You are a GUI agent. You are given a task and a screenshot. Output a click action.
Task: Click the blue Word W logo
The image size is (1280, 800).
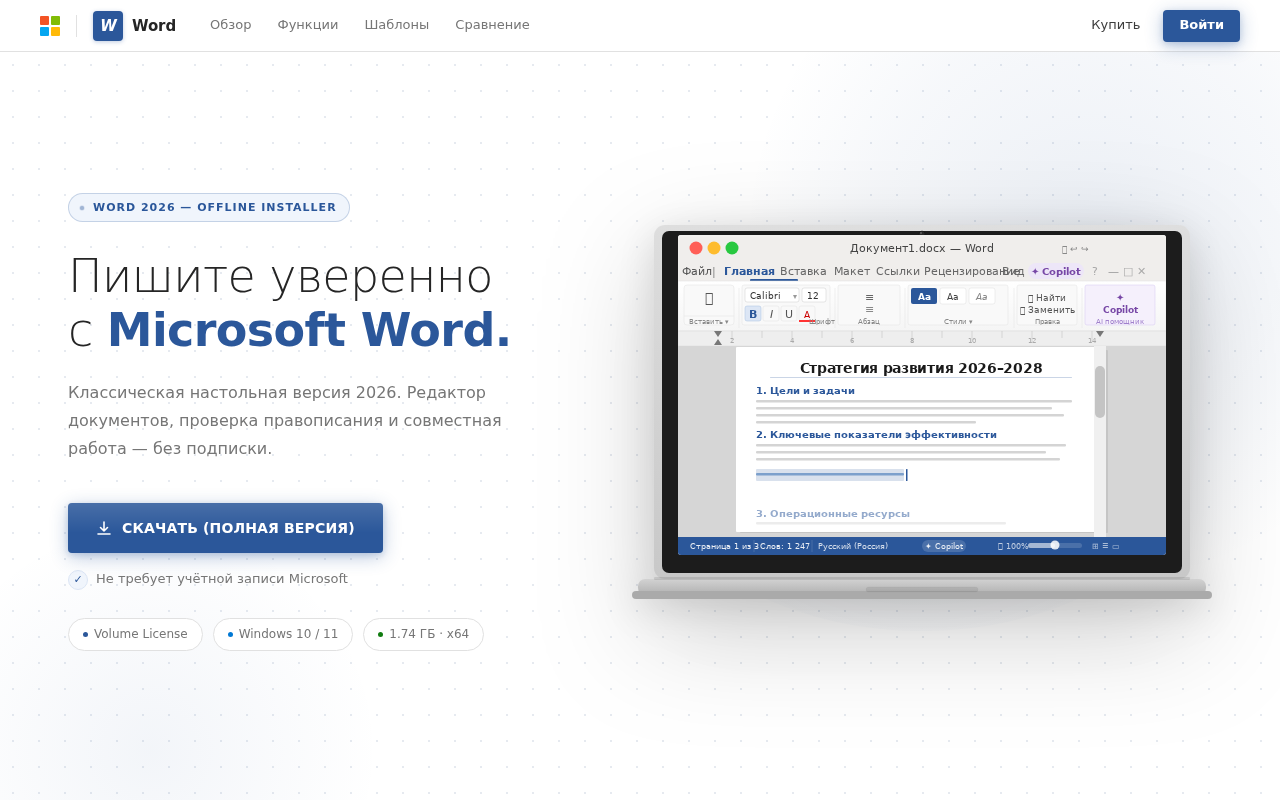click(x=108, y=26)
